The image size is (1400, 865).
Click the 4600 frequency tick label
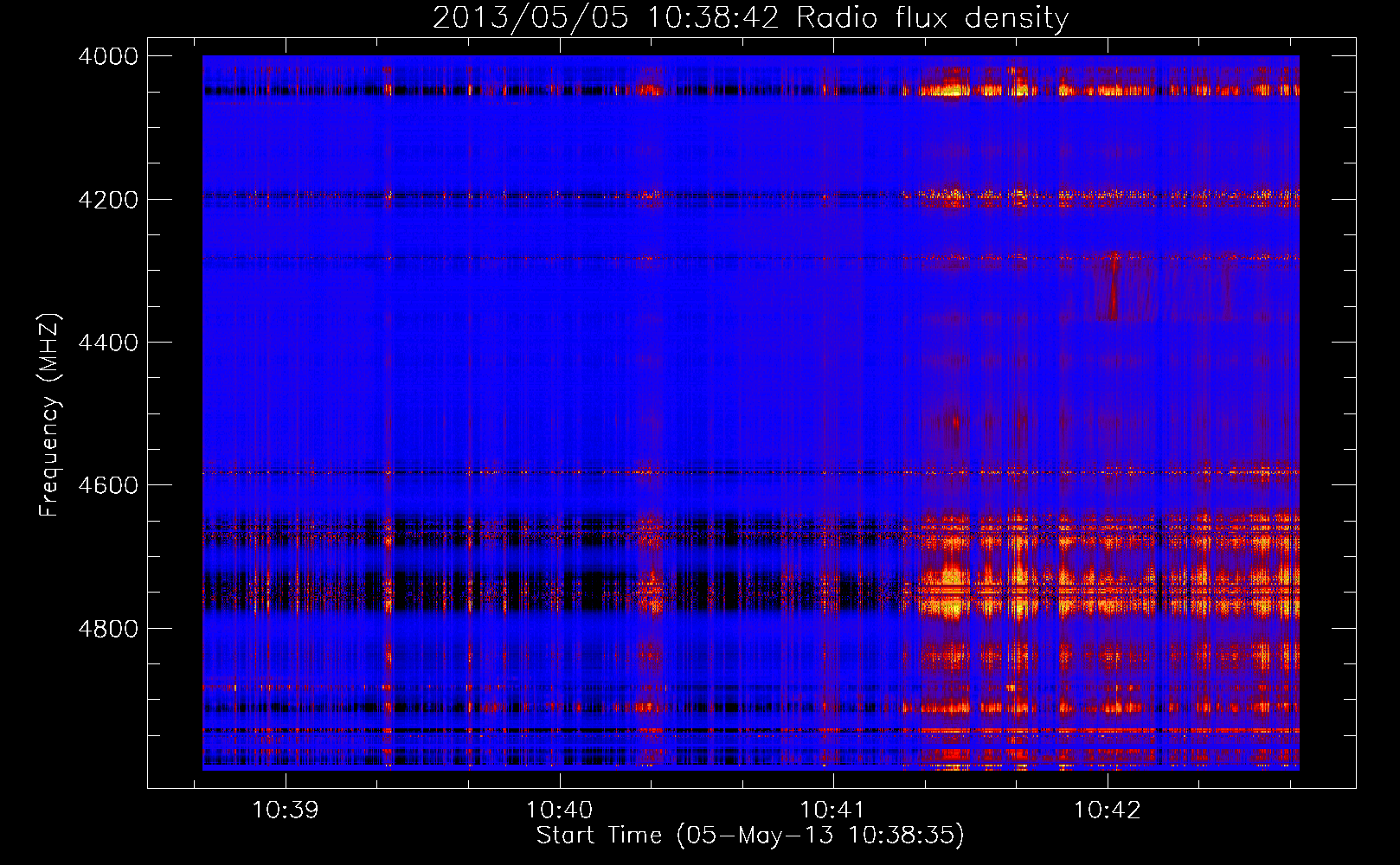click(108, 485)
